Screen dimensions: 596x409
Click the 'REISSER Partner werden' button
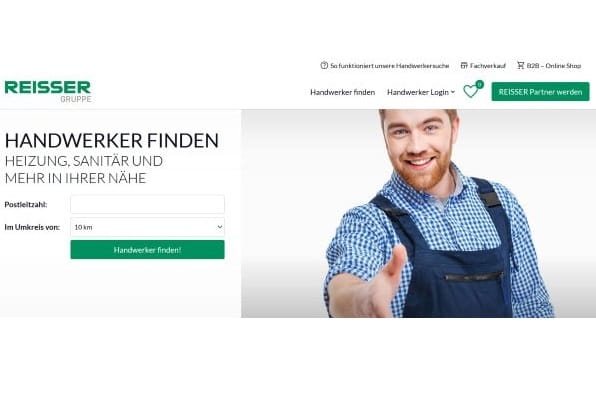[x=540, y=92]
